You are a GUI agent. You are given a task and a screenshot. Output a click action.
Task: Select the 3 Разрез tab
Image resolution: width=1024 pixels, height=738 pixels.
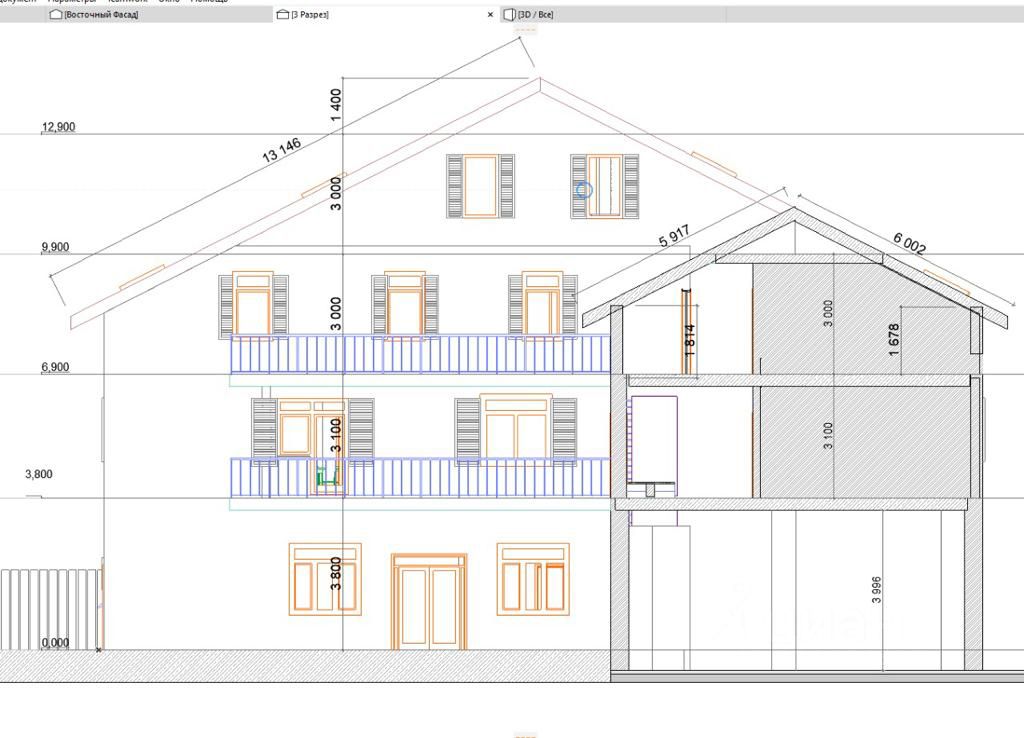click(x=385, y=14)
